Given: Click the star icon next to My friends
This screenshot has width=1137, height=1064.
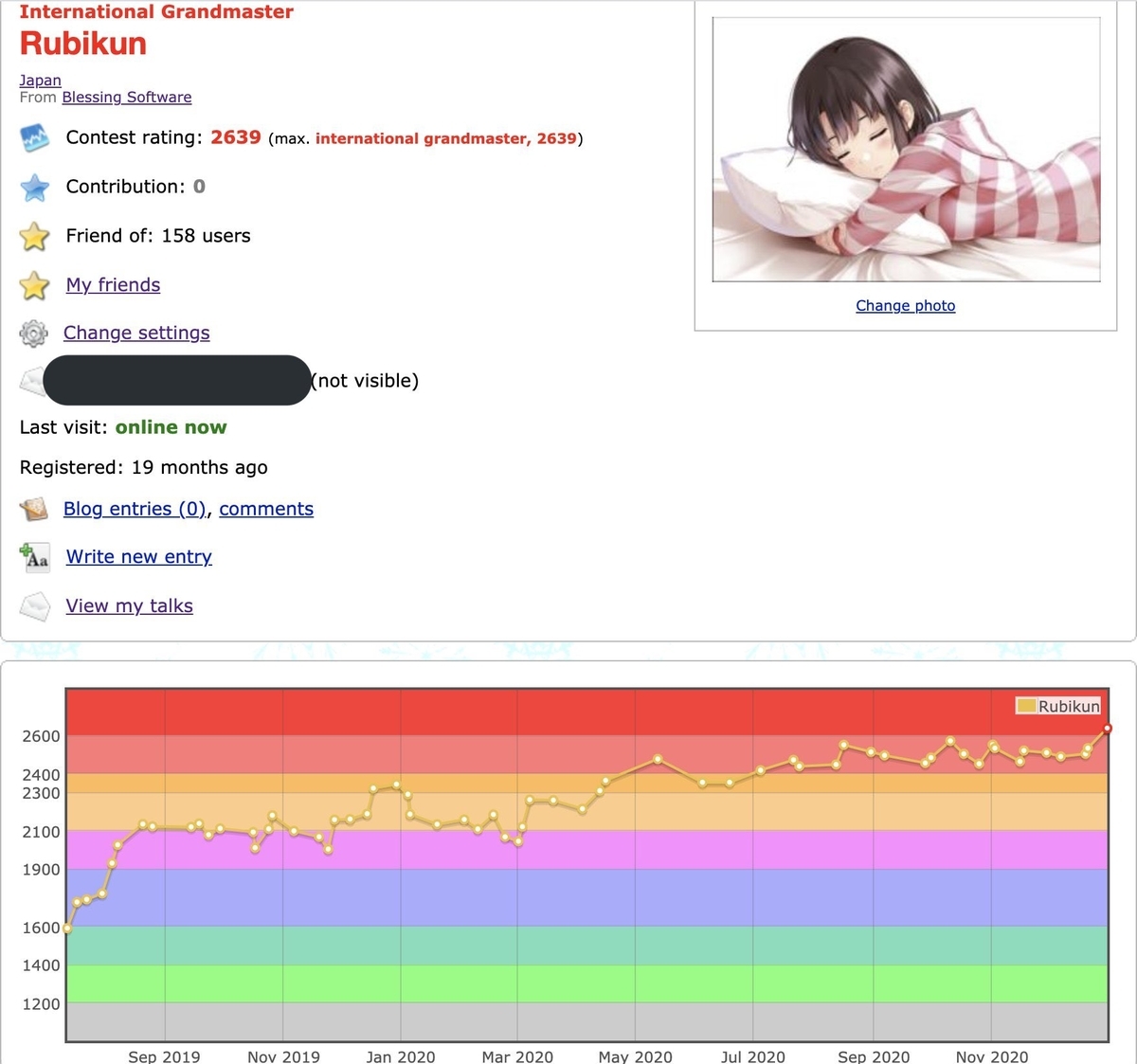Looking at the screenshot, I should 34,285.
